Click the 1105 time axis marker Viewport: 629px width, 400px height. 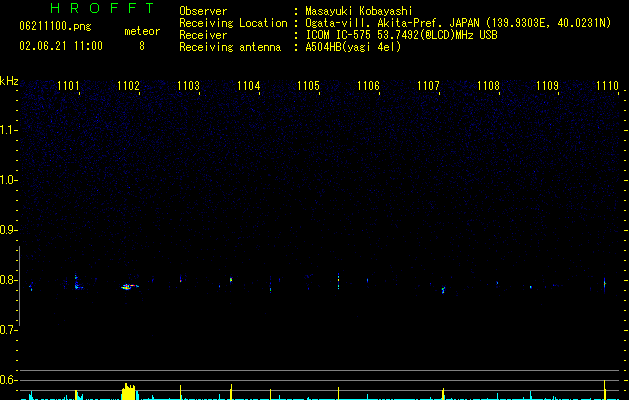coord(308,86)
